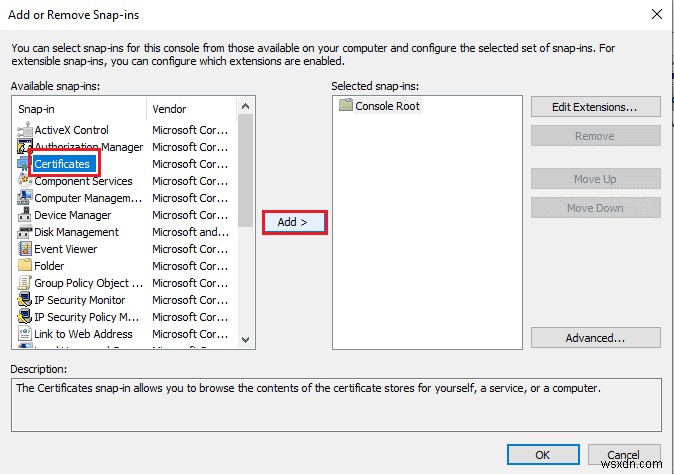Choose Disk Management in the list
This screenshot has width=674, height=474.
click(x=77, y=232)
